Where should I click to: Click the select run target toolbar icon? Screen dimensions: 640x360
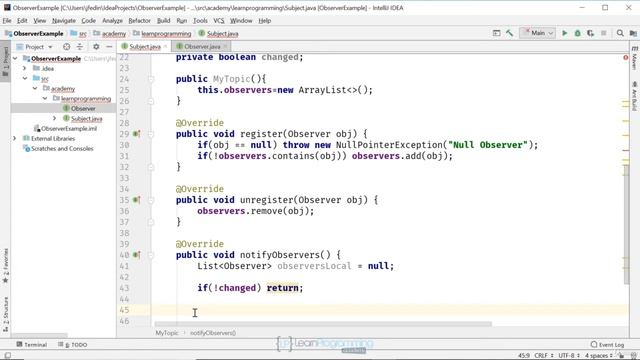coord(496,33)
